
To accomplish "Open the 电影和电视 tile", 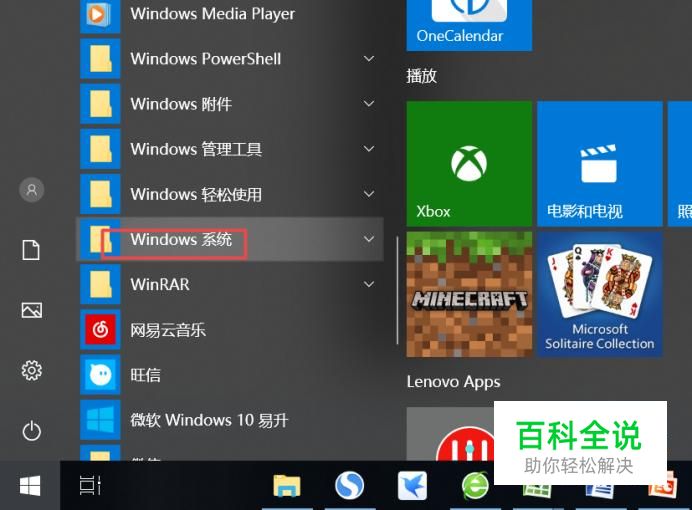I will [600, 164].
